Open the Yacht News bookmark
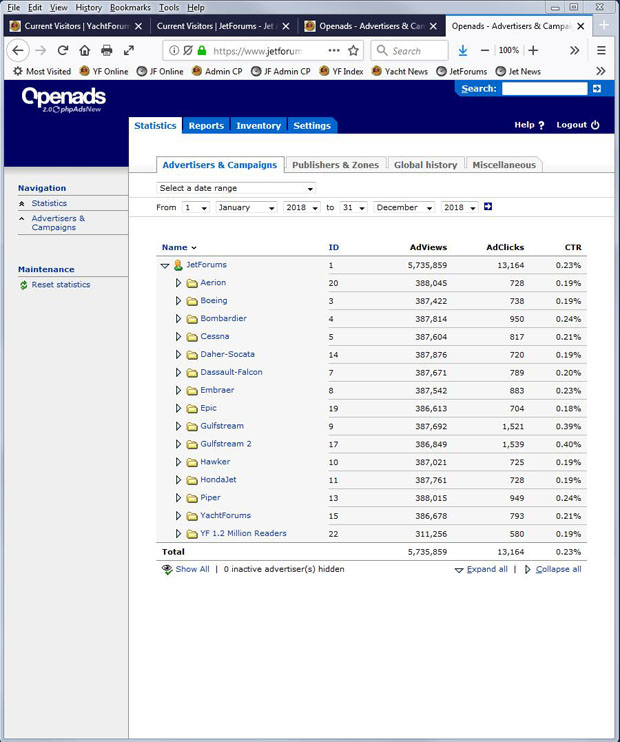 point(400,71)
